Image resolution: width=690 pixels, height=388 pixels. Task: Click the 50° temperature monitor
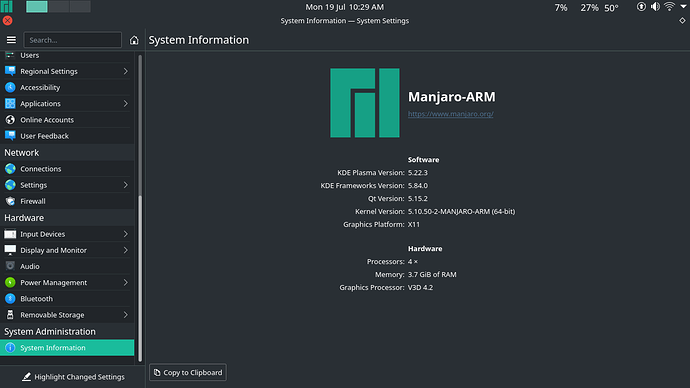[x=611, y=8]
